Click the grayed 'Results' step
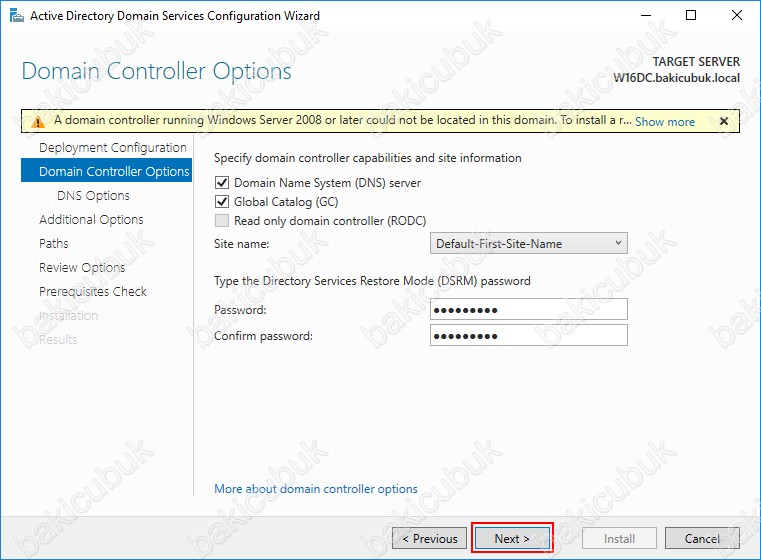Screen dimensions: 761x560 coord(58,339)
